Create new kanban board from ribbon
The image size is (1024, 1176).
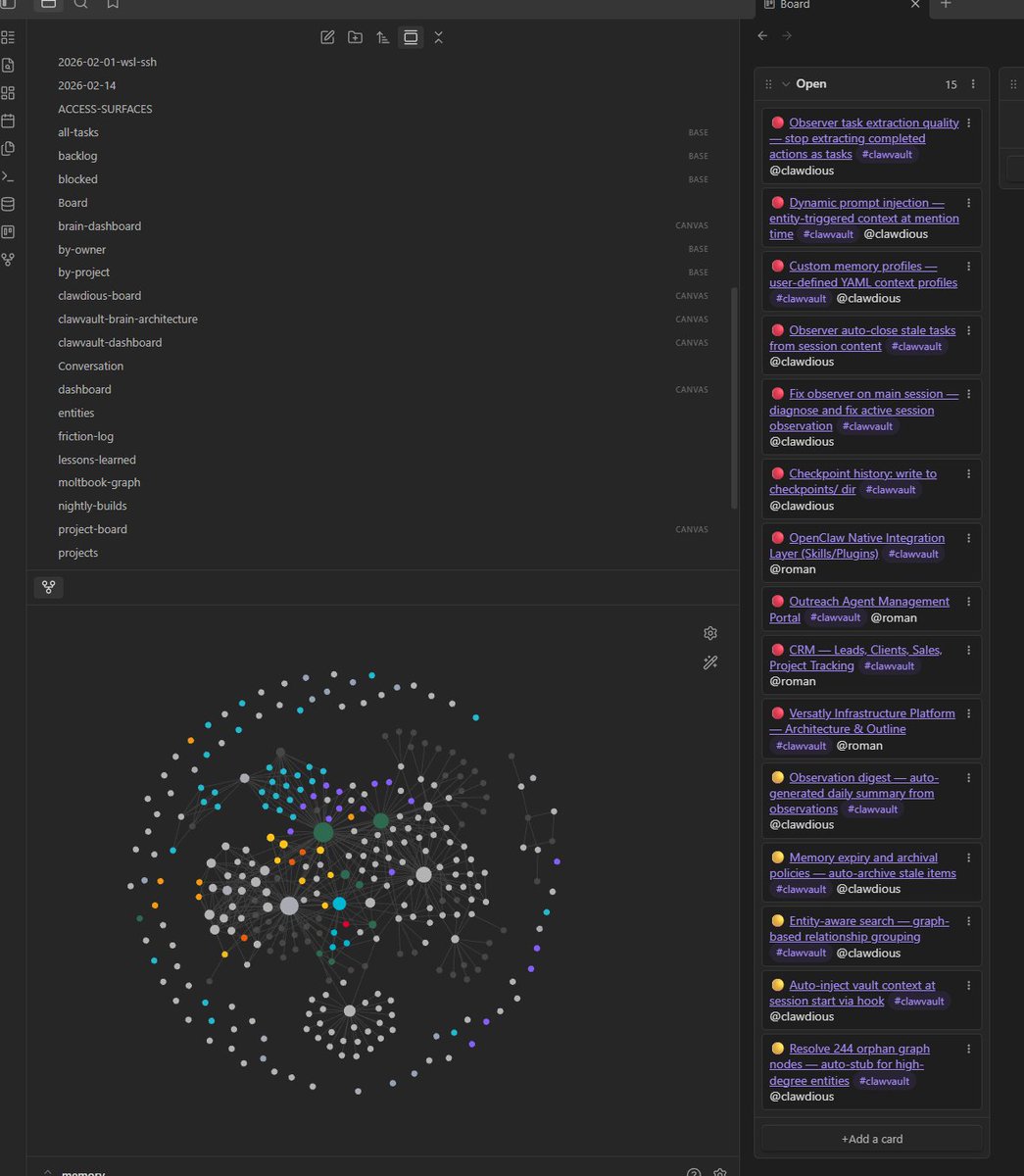click(x=8, y=232)
